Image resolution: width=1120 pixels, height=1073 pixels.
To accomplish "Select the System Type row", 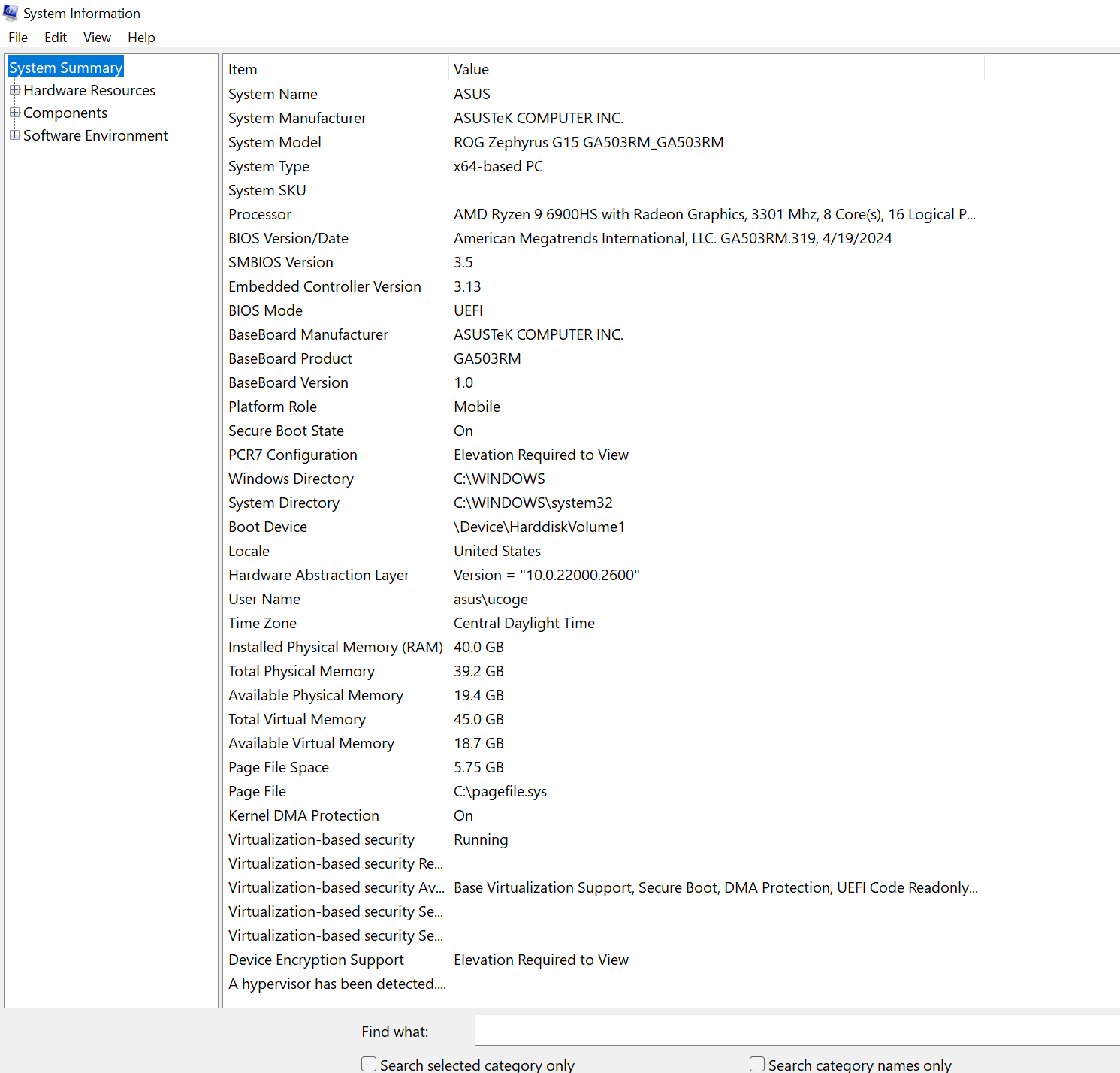I will pyautogui.click(x=604, y=166).
